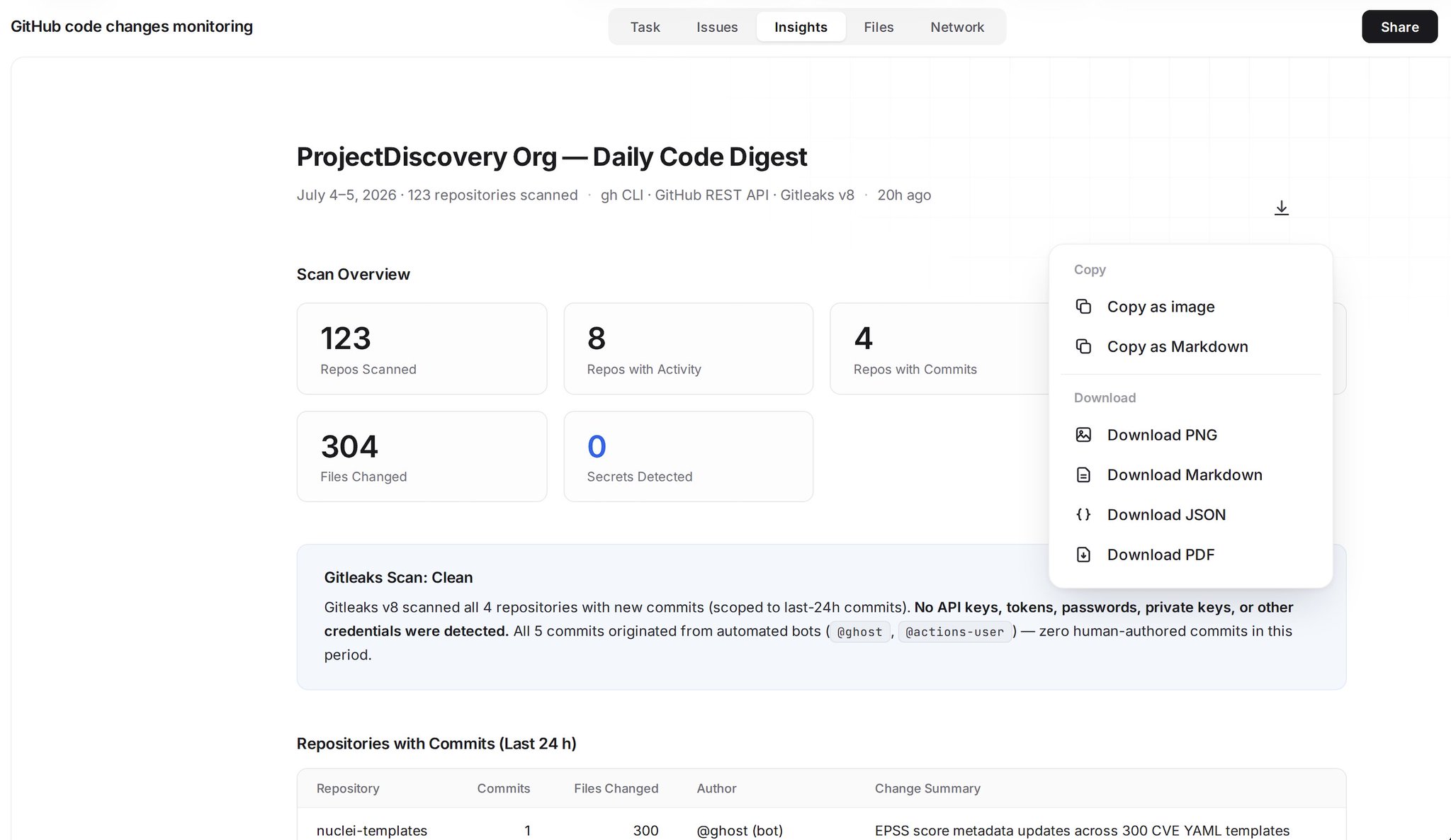The height and width of the screenshot is (840, 1451).
Task: Switch to the Task tab
Action: tap(645, 27)
